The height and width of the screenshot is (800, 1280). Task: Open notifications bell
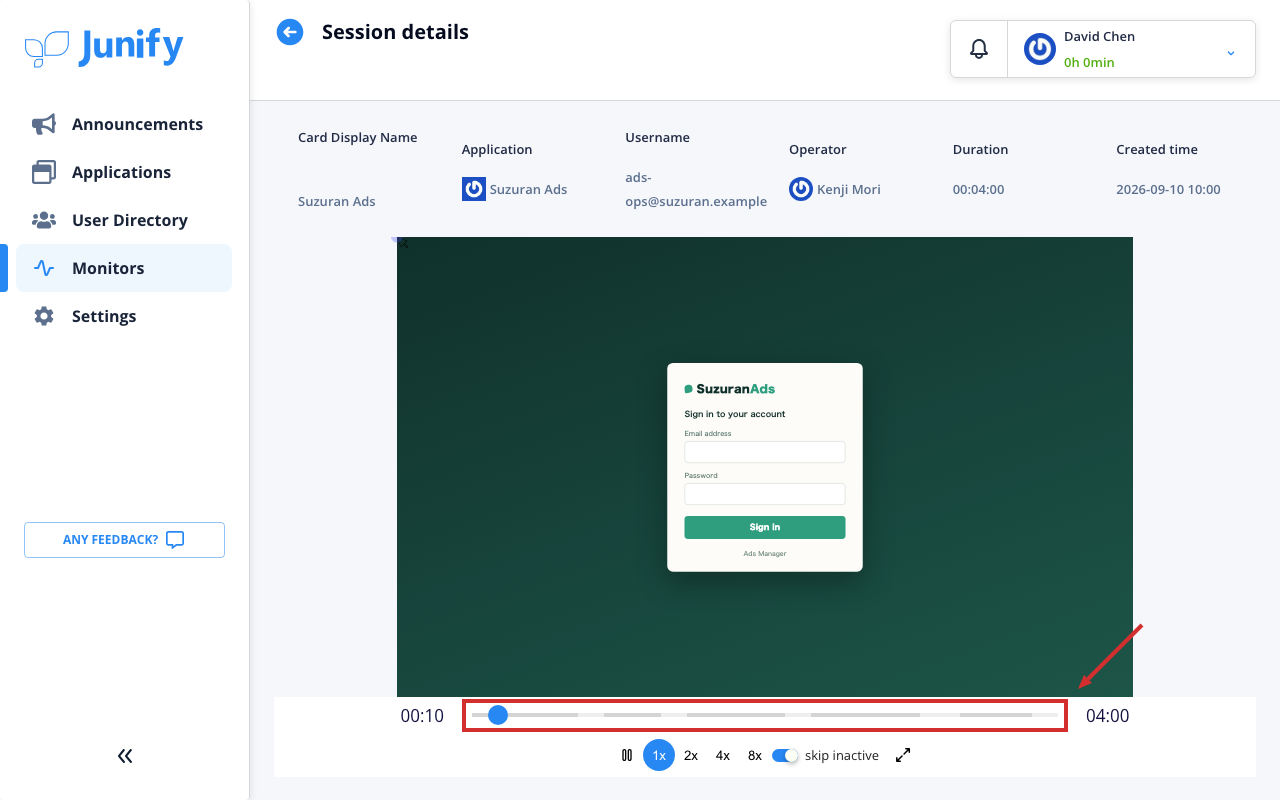tap(979, 49)
